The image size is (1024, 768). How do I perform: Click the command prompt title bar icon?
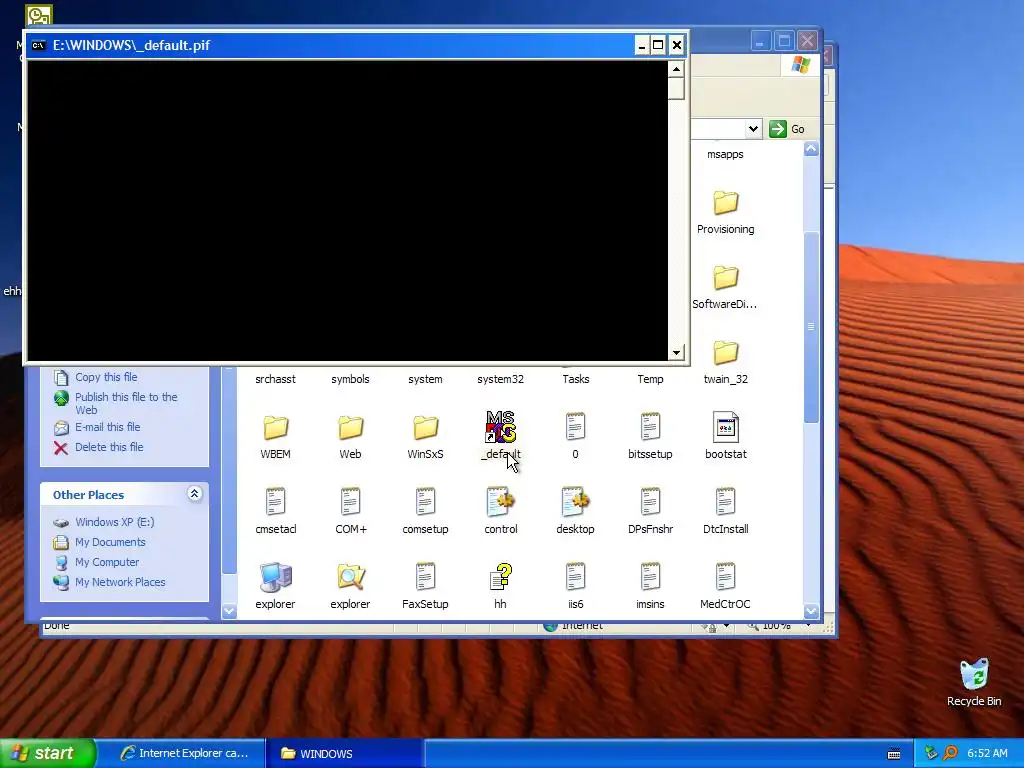39,45
